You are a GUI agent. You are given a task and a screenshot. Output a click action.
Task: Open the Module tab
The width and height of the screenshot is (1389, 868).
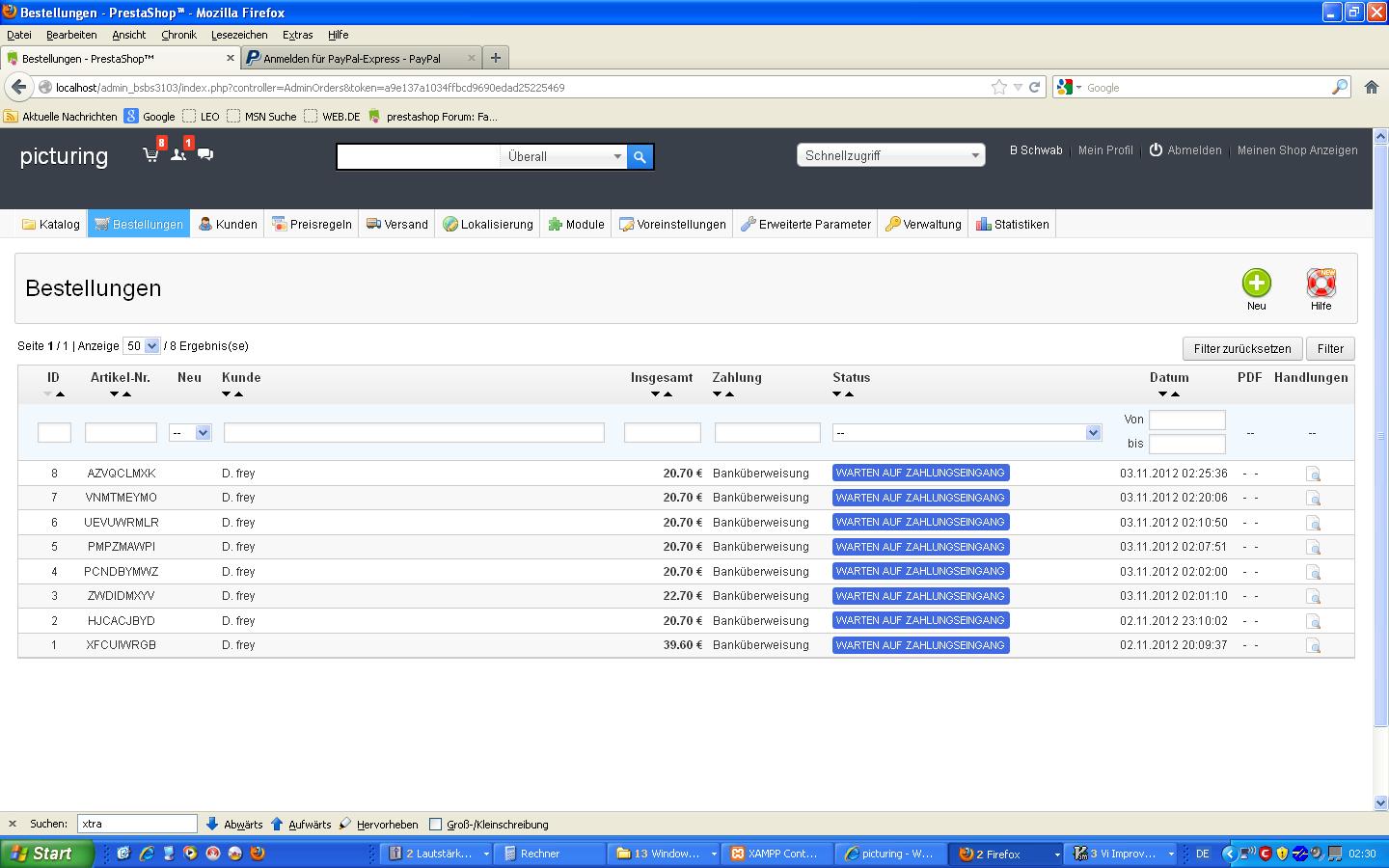pyautogui.click(x=576, y=224)
